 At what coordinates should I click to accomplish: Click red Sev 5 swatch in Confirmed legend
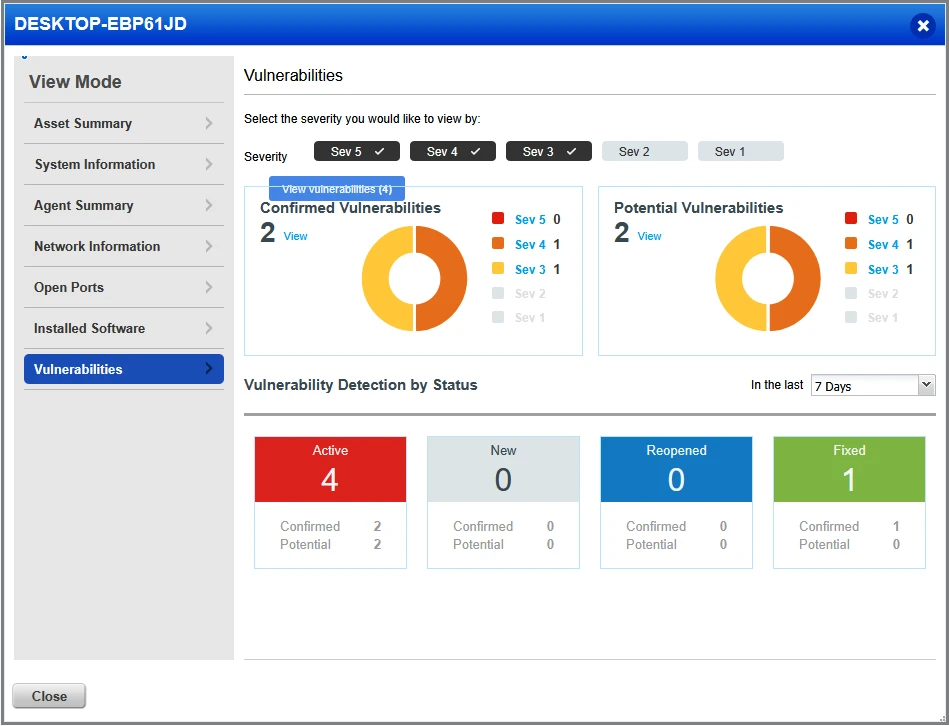[x=498, y=218]
